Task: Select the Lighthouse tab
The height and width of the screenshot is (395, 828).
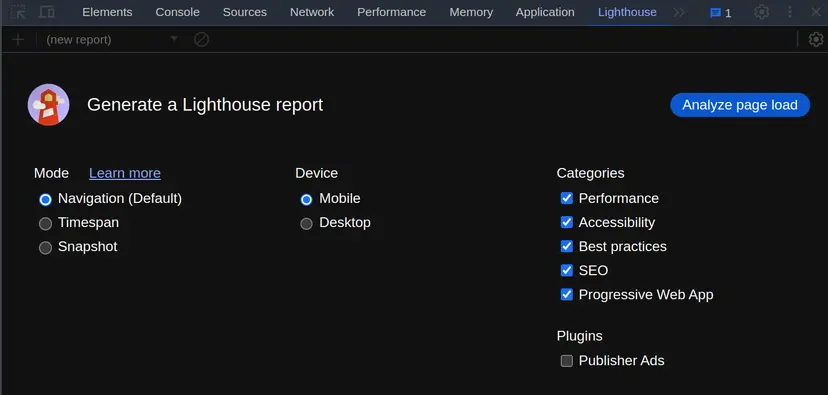Action: pyautogui.click(x=627, y=12)
